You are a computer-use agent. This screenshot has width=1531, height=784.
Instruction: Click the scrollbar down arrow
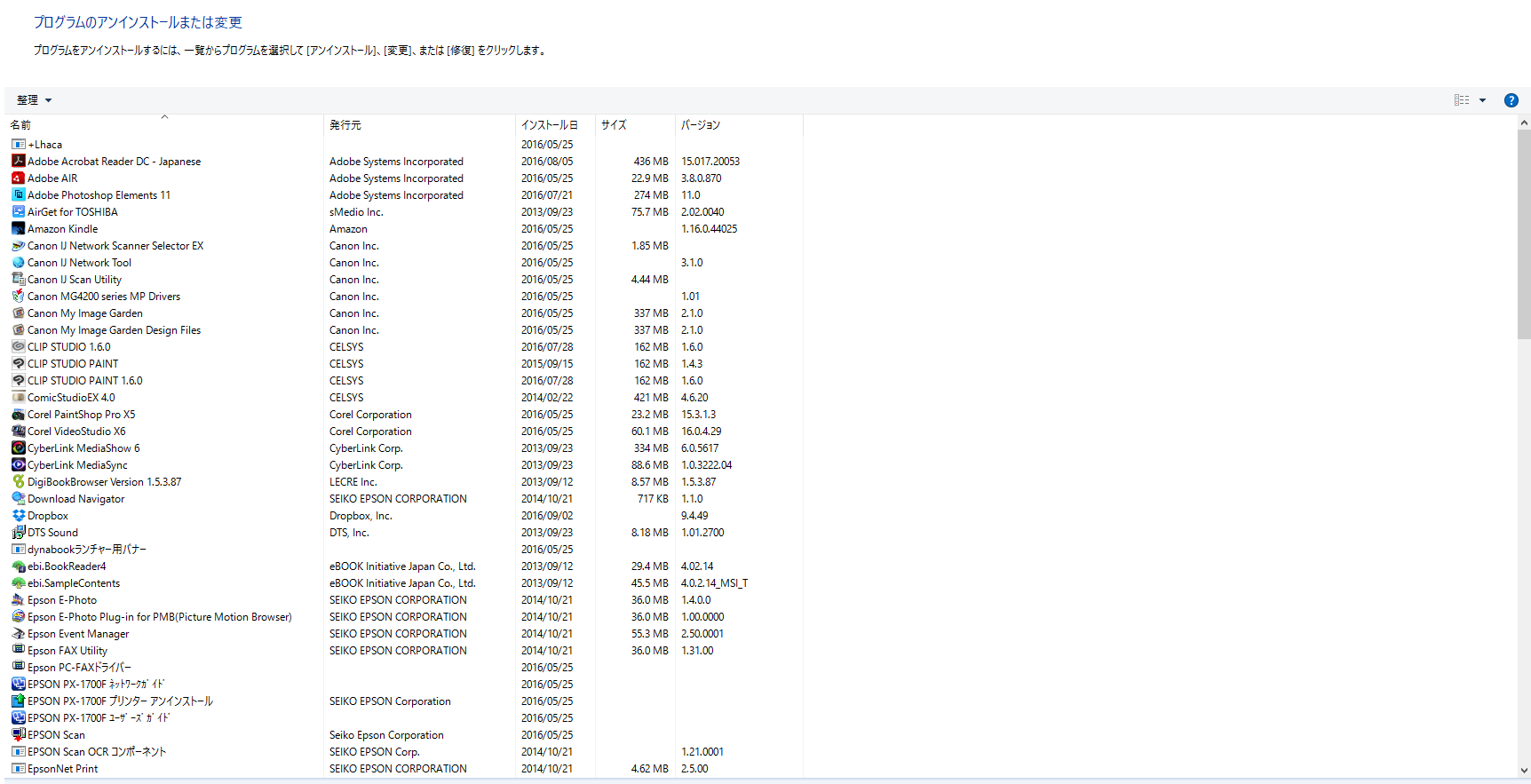point(1524,771)
